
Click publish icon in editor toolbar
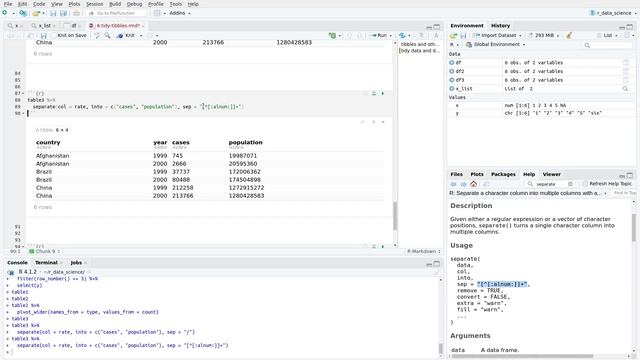(402, 36)
